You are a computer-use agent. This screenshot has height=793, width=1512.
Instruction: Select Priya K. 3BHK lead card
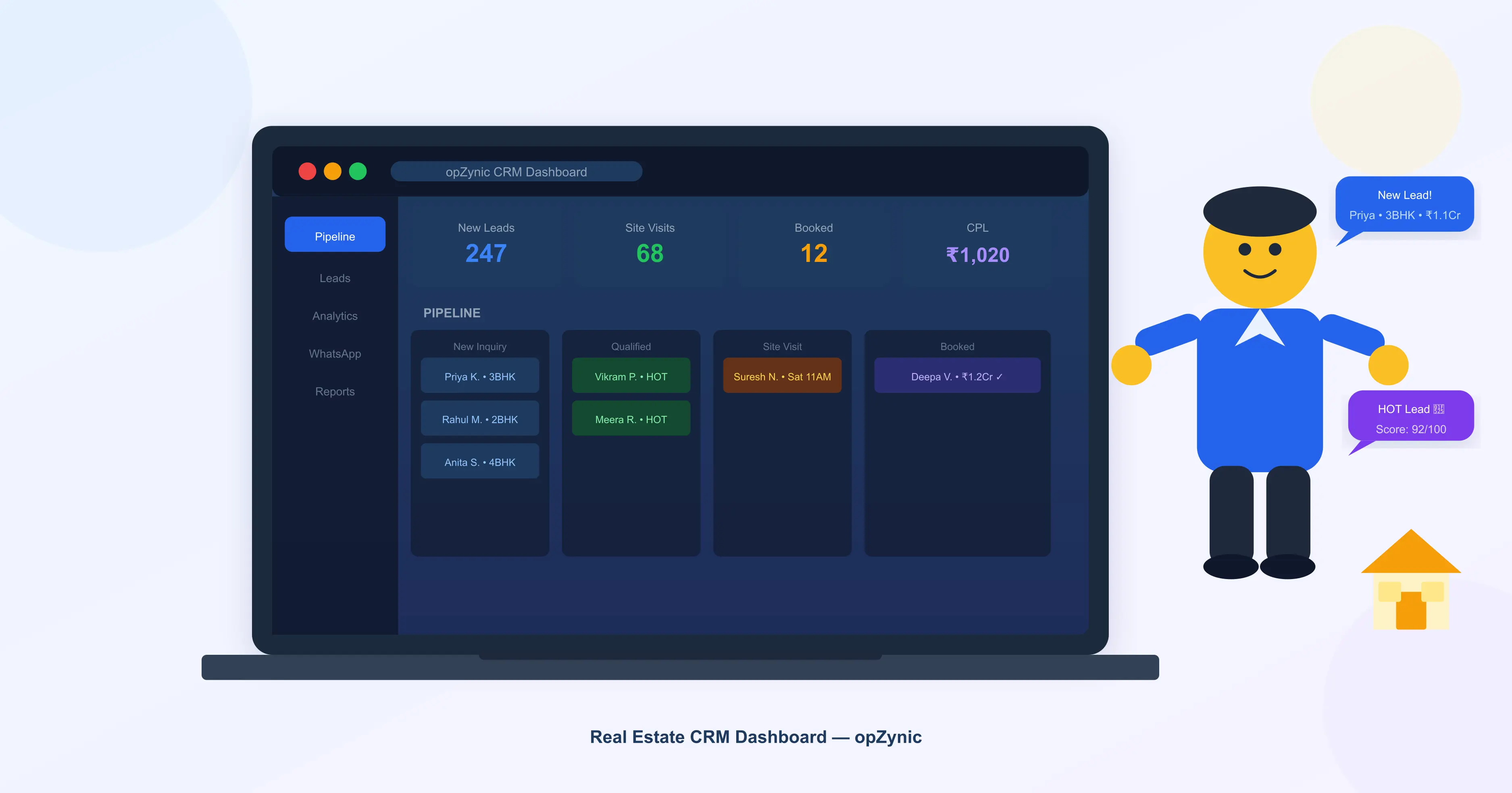point(479,376)
